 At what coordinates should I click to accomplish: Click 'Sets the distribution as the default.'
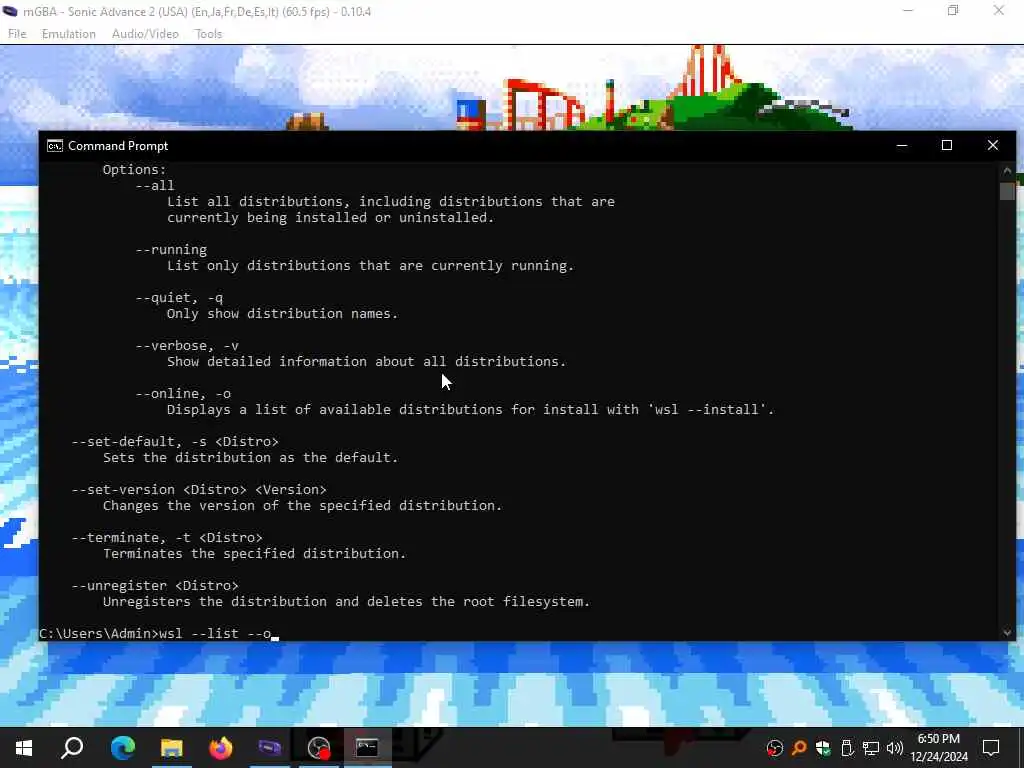tap(251, 458)
